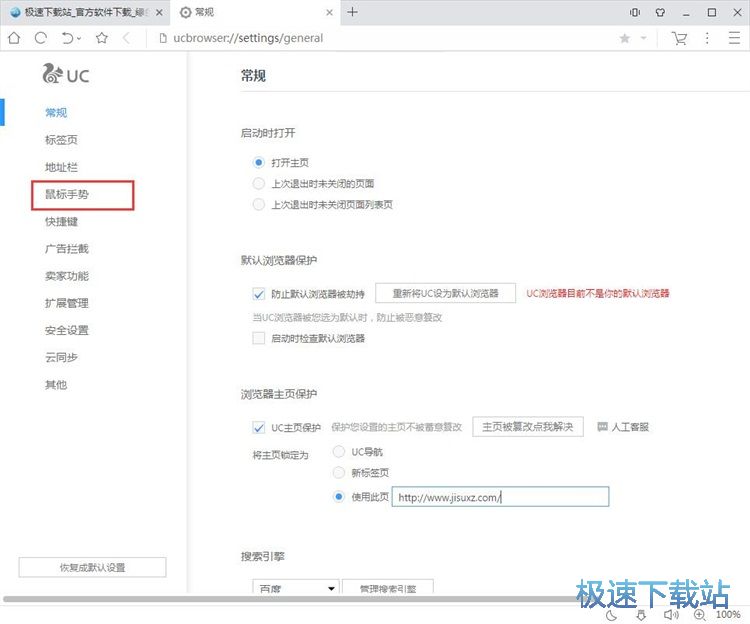Click the 重新将UC设为默认浏览器 button
This screenshot has height=624, width=750.
pyautogui.click(x=445, y=293)
